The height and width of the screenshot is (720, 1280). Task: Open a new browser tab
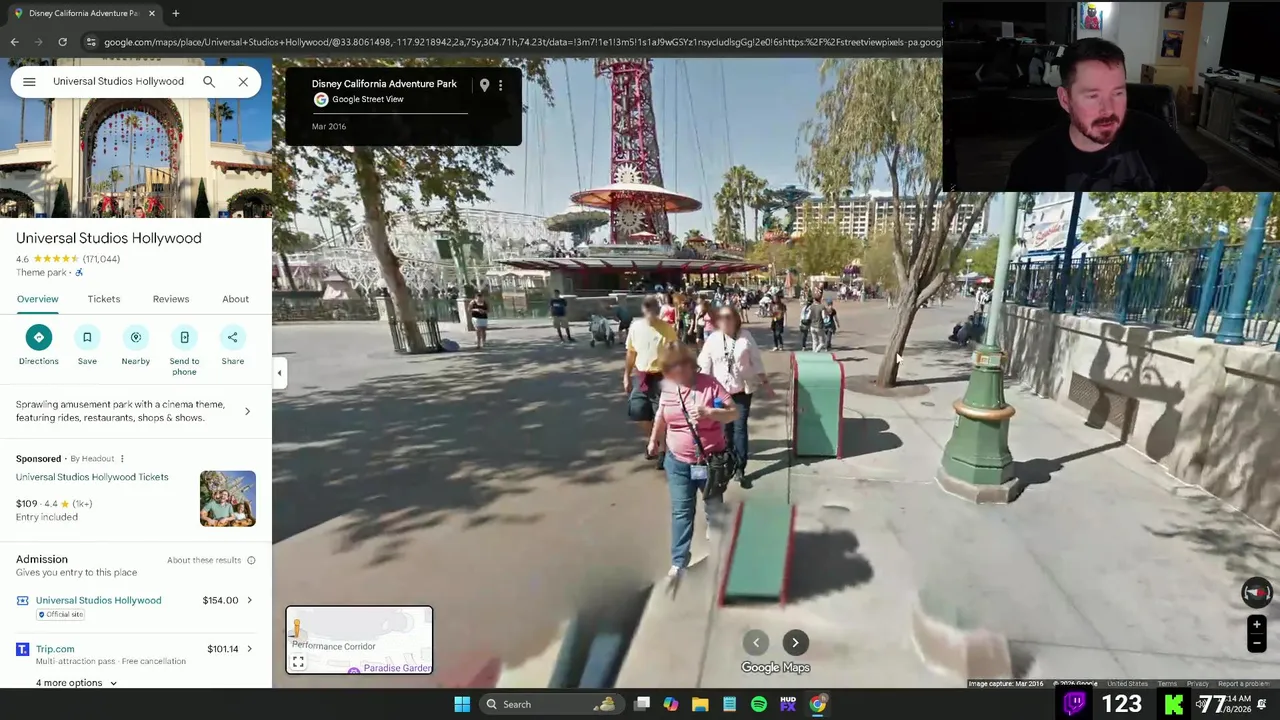175,13
